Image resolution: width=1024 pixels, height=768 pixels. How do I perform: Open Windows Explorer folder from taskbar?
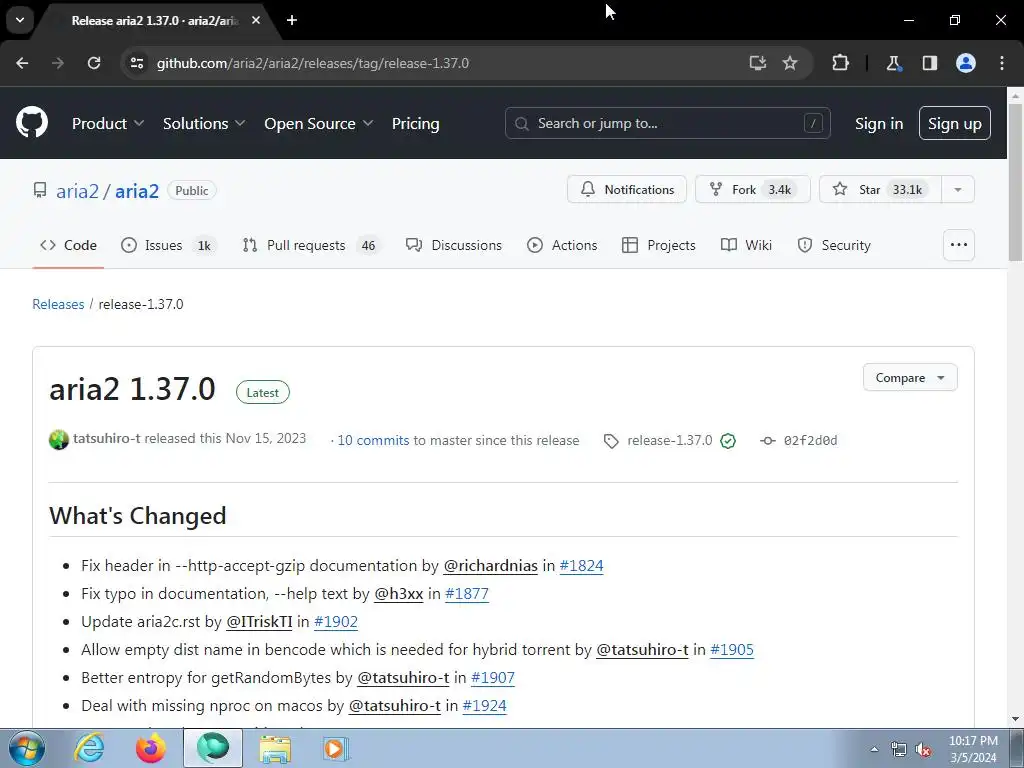[275, 748]
